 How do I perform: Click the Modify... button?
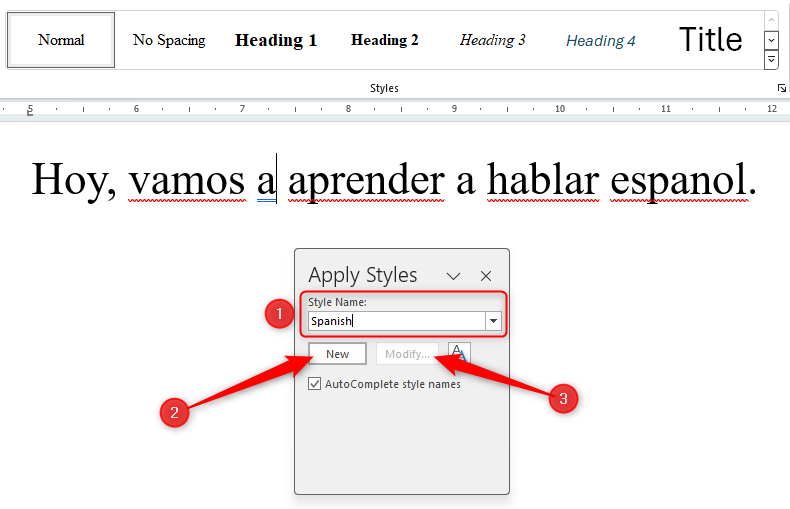tap(407, 354)
